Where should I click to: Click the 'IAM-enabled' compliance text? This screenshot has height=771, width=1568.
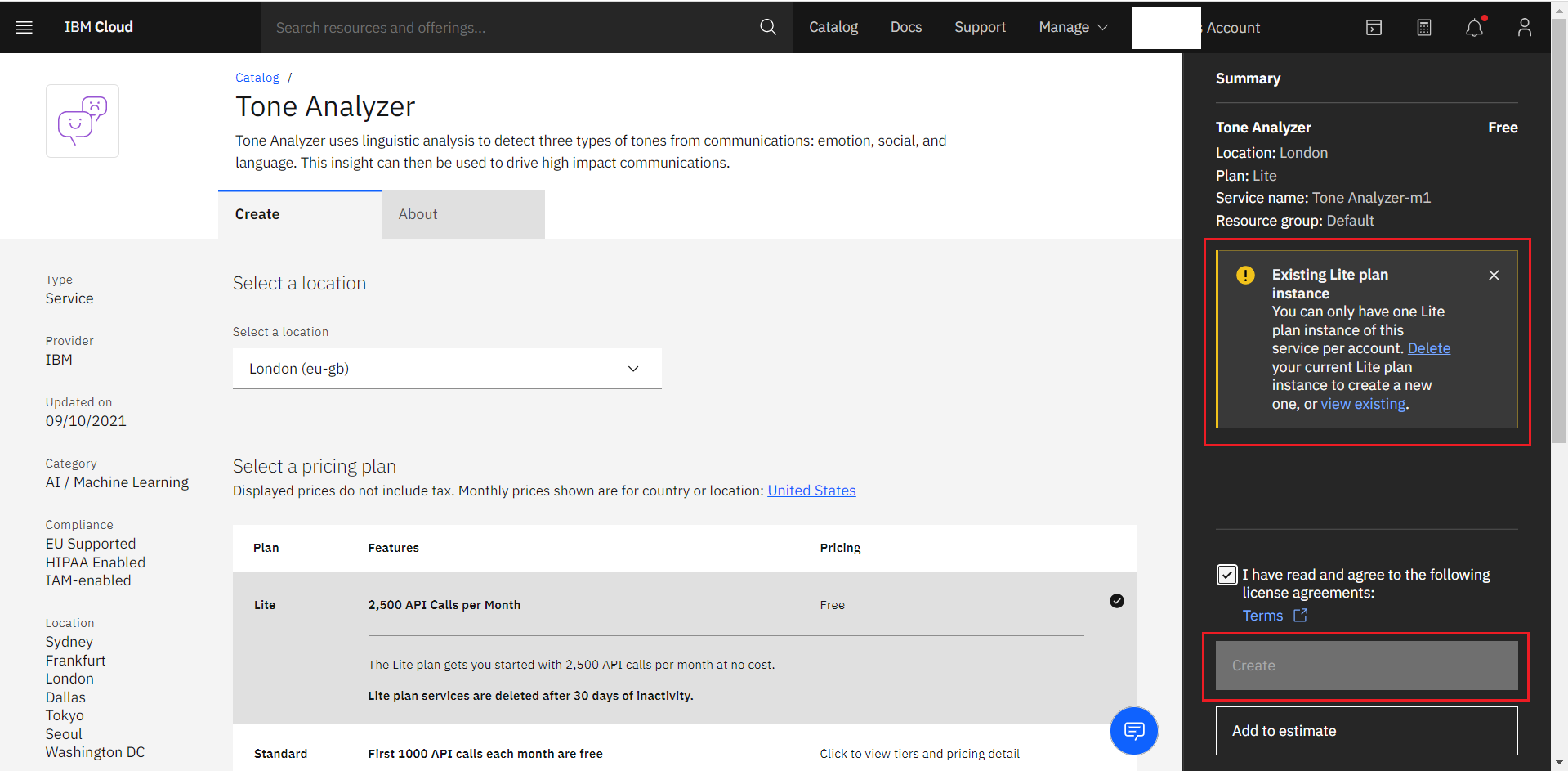(x=88, y=580)
